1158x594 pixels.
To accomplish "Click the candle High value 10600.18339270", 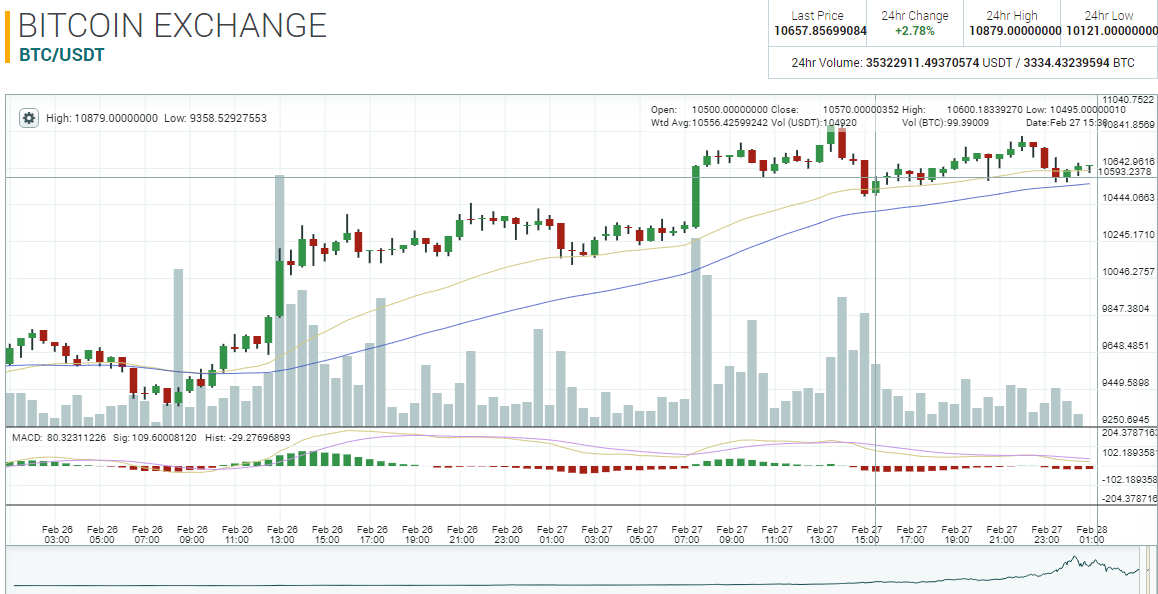I will (984, 109).
